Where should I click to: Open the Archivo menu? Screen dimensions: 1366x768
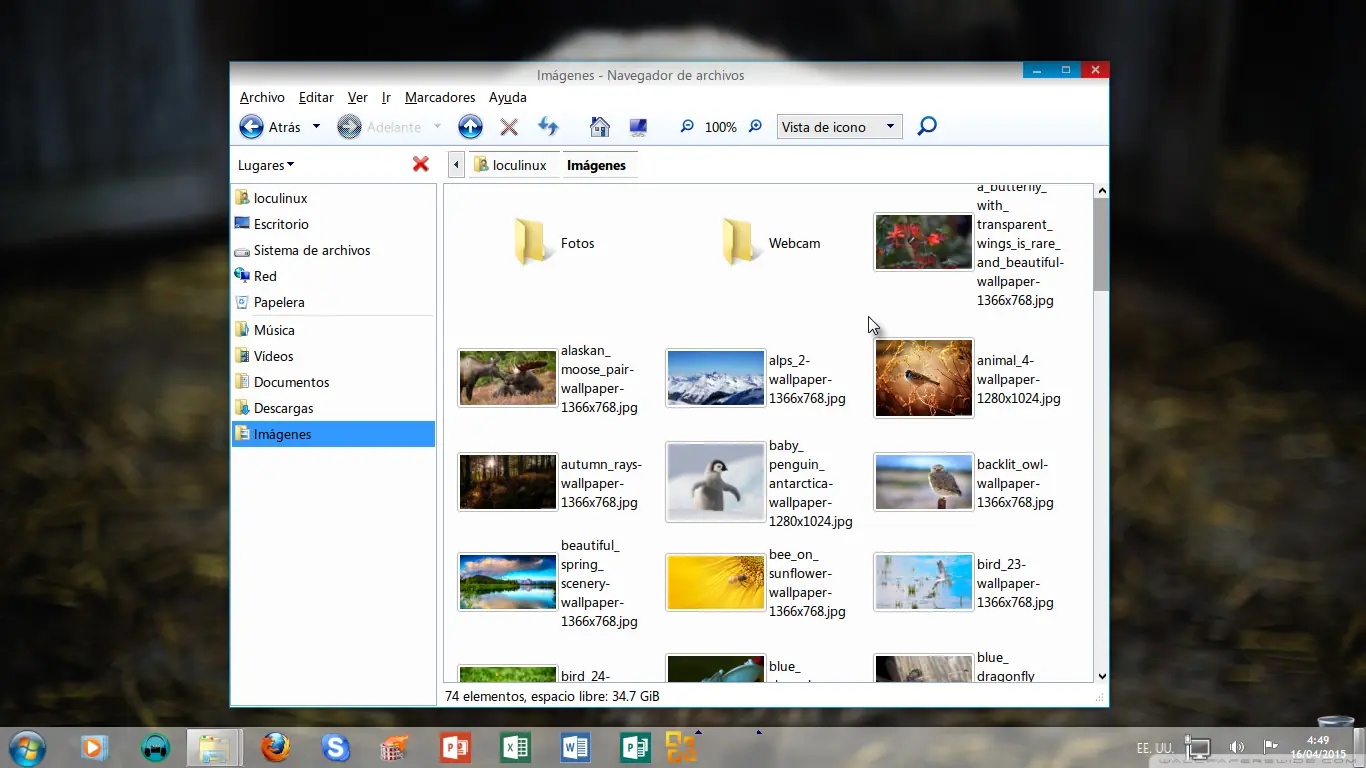click(262, 97)
